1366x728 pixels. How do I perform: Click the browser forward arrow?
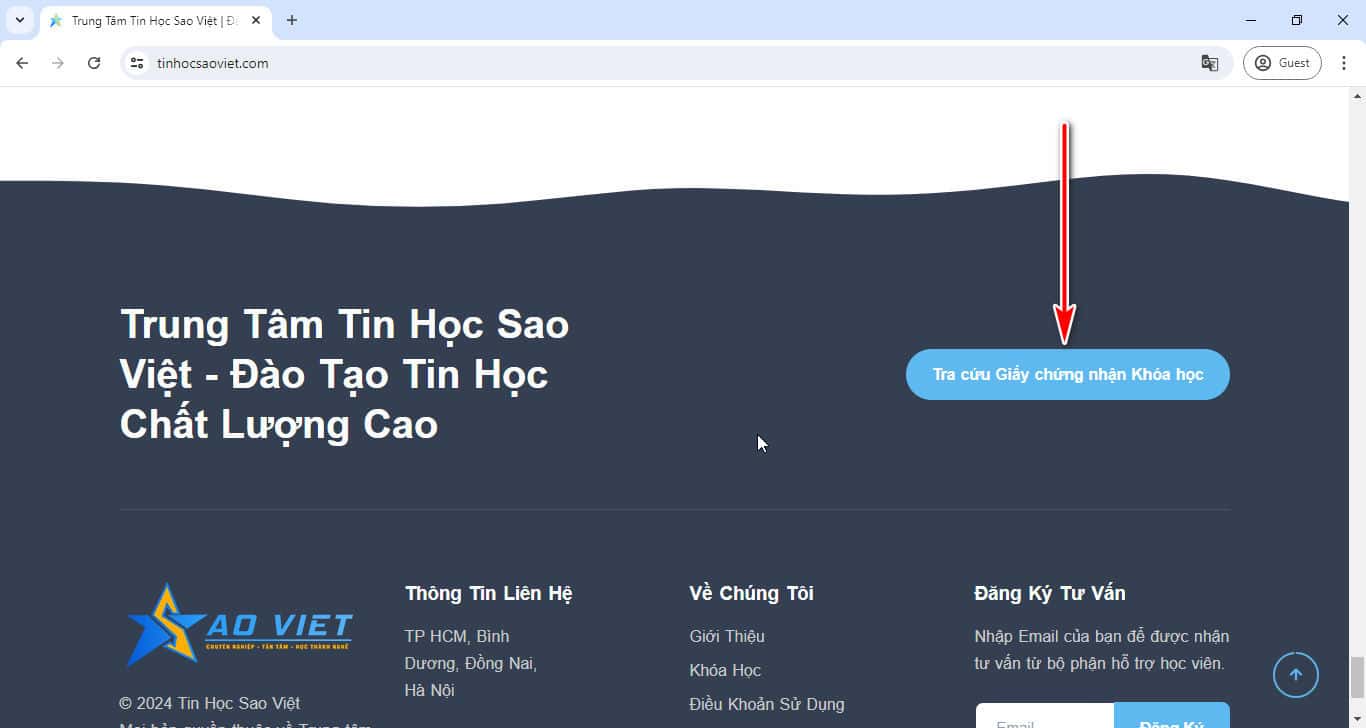(58, 63)
